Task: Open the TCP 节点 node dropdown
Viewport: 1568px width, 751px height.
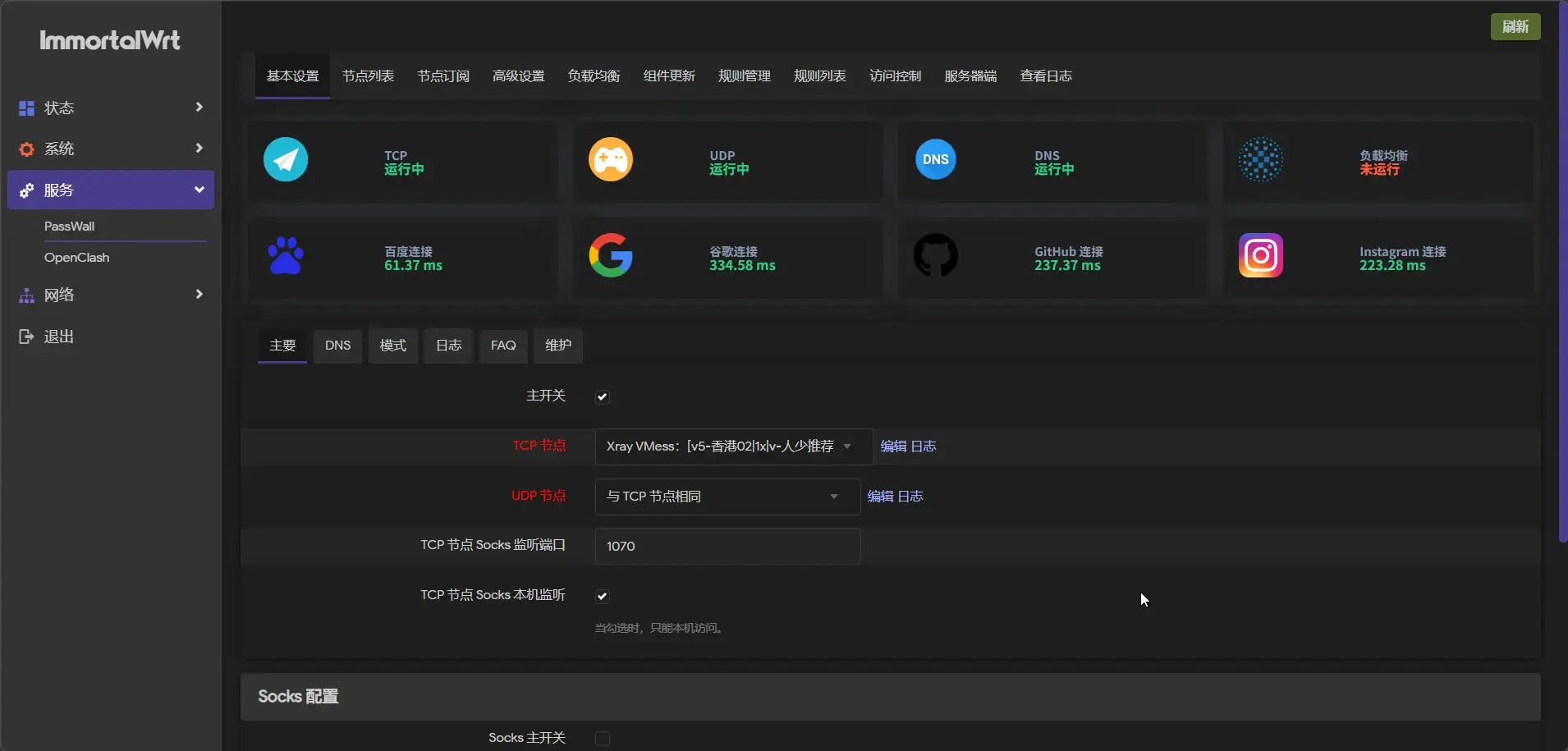Action: coord(733,446)
